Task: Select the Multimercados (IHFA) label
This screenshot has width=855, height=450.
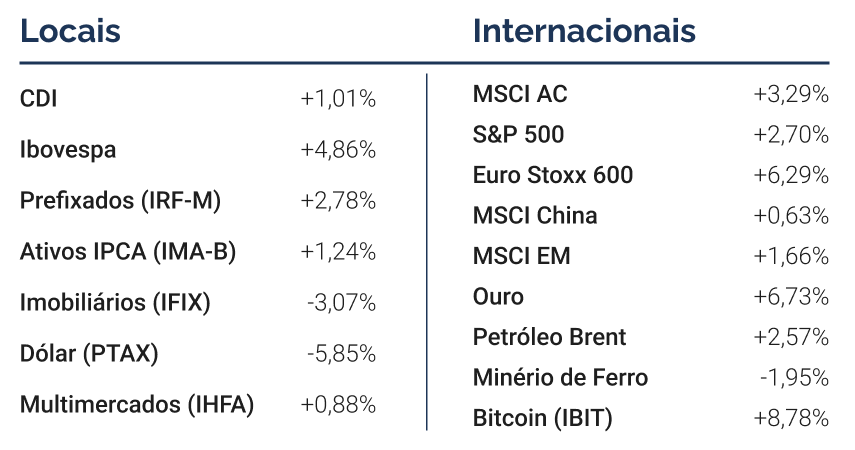Action: point(137,405)
